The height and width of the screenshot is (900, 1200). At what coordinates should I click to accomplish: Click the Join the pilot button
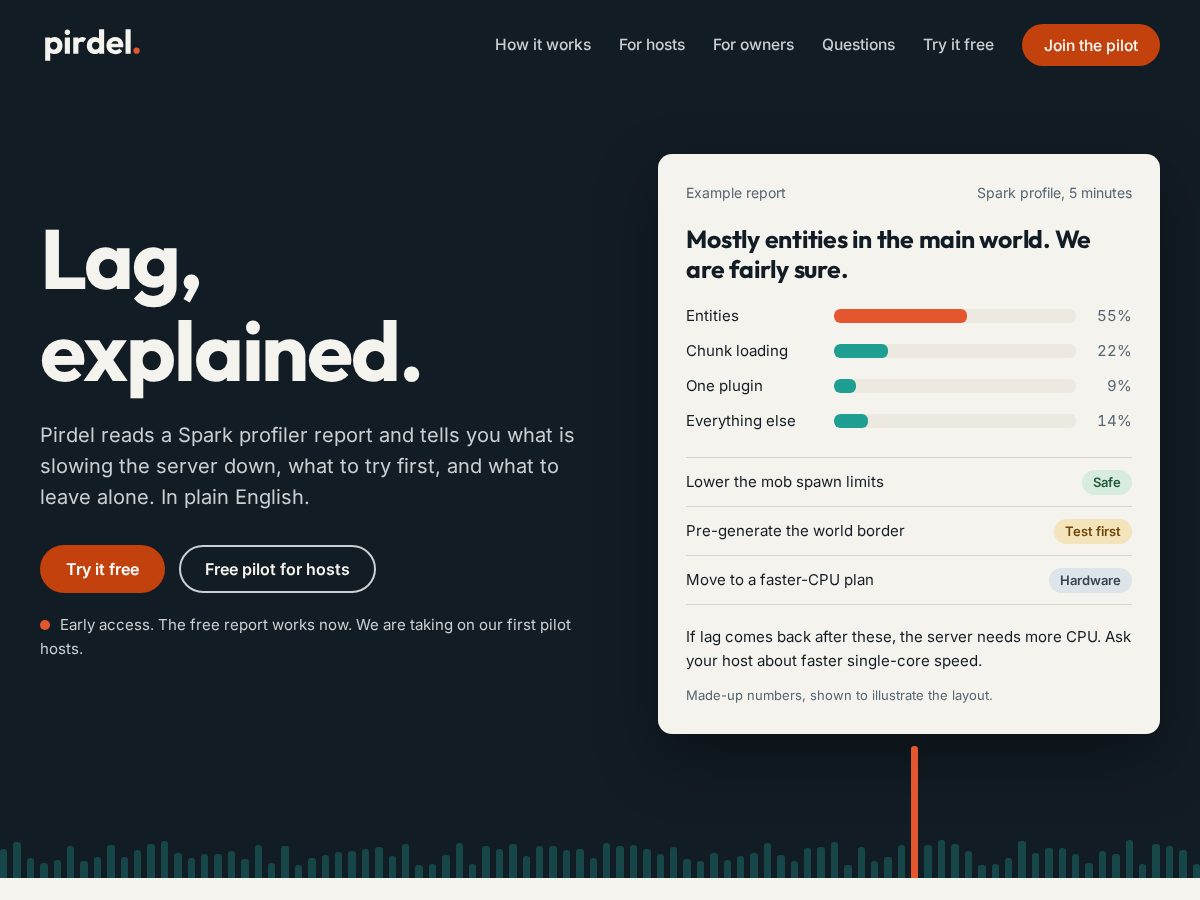(x=1091, y=45)
